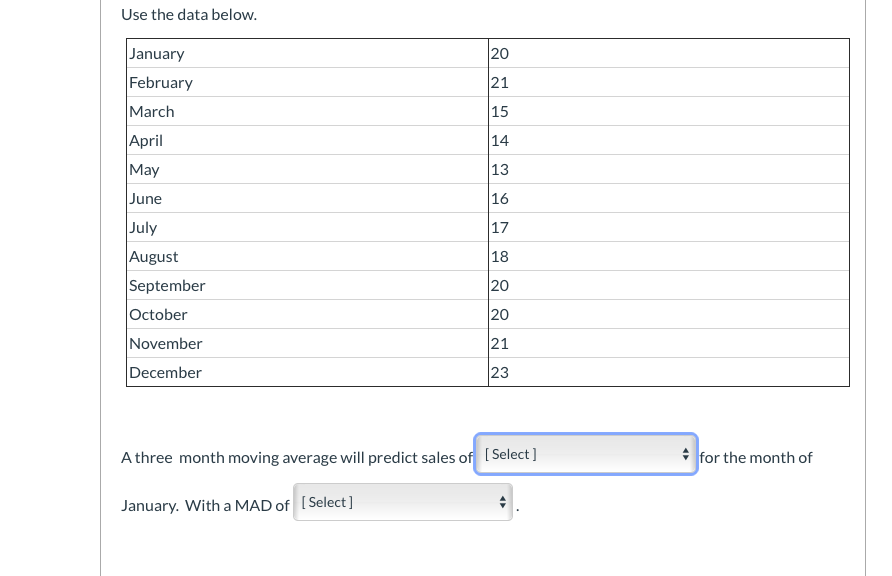
Task: Select the February cell in the table
Action: (161, 83)
